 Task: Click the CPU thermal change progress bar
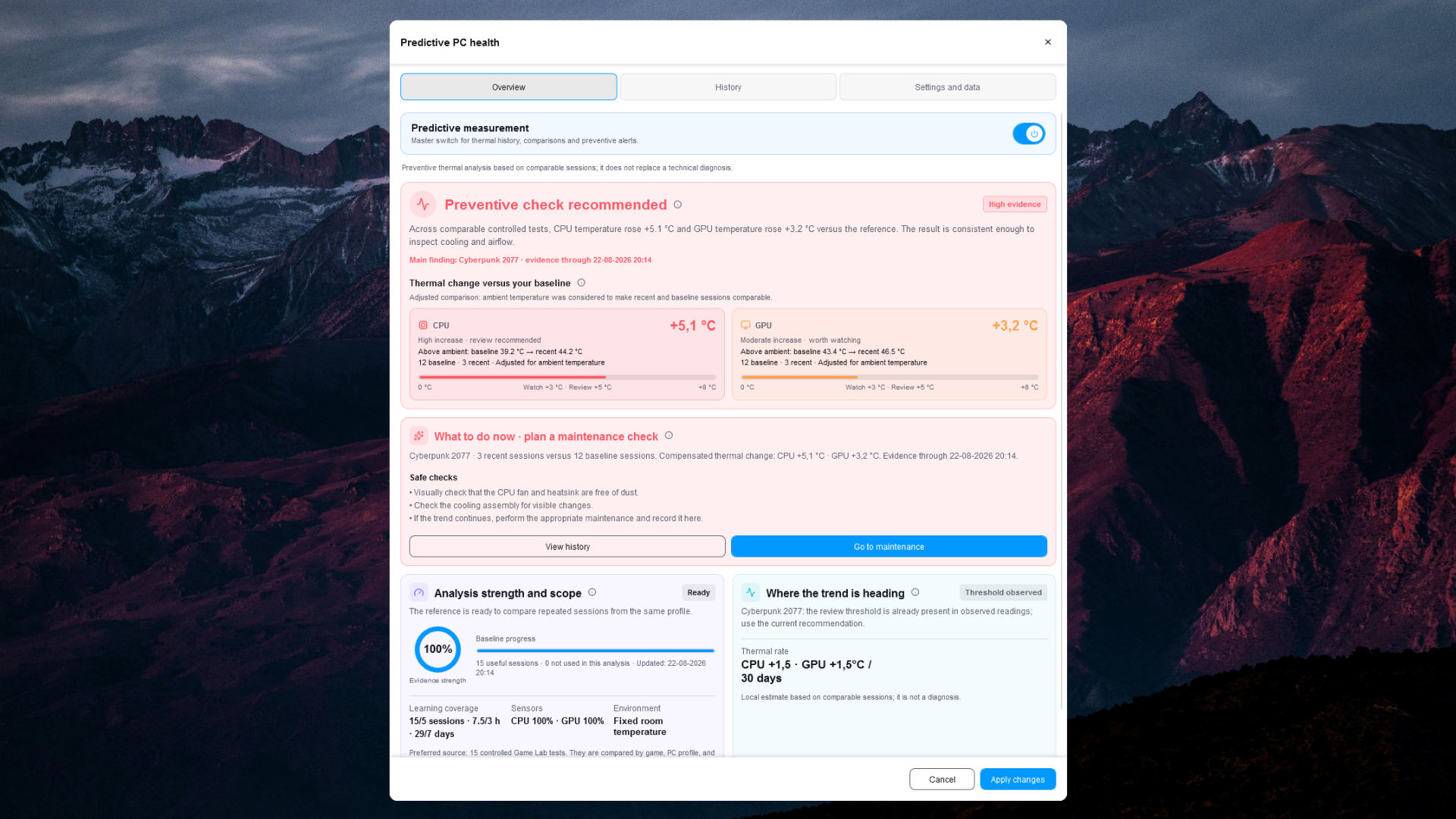tap(567, 377)
